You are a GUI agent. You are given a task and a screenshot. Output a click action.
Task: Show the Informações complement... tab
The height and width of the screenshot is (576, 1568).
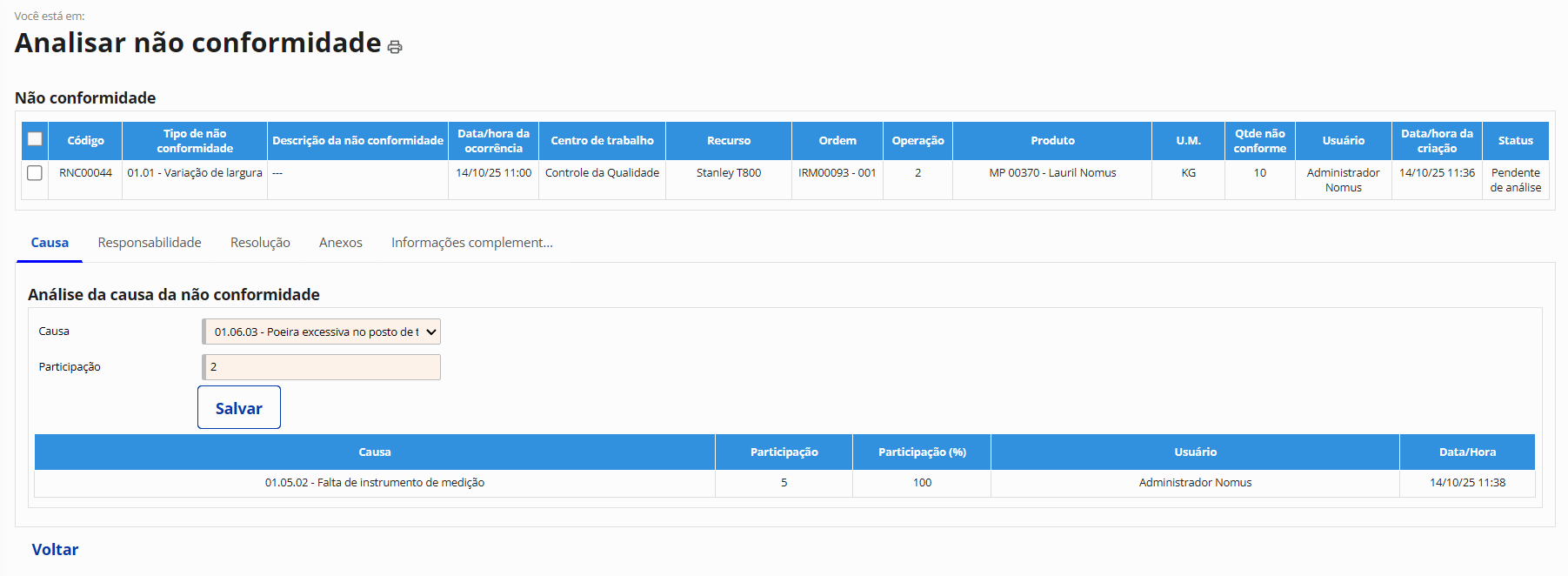pos(471,243)
